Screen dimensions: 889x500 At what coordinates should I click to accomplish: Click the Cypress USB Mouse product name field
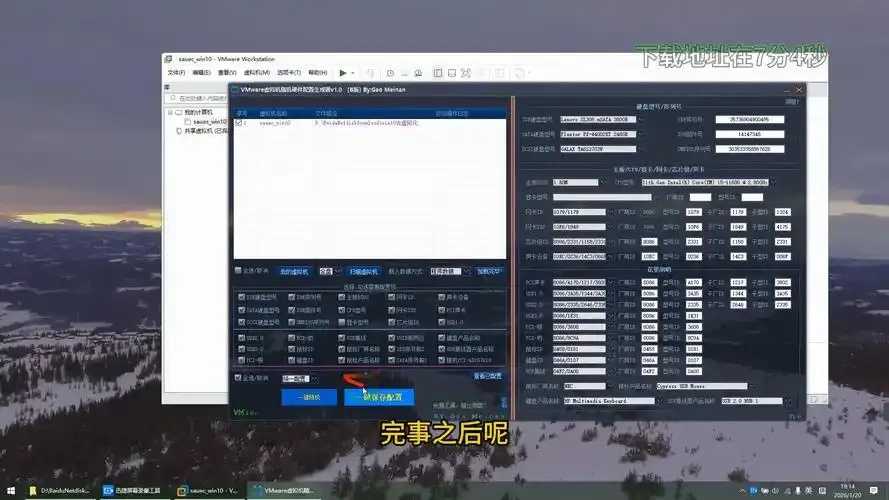pos(702,386)
